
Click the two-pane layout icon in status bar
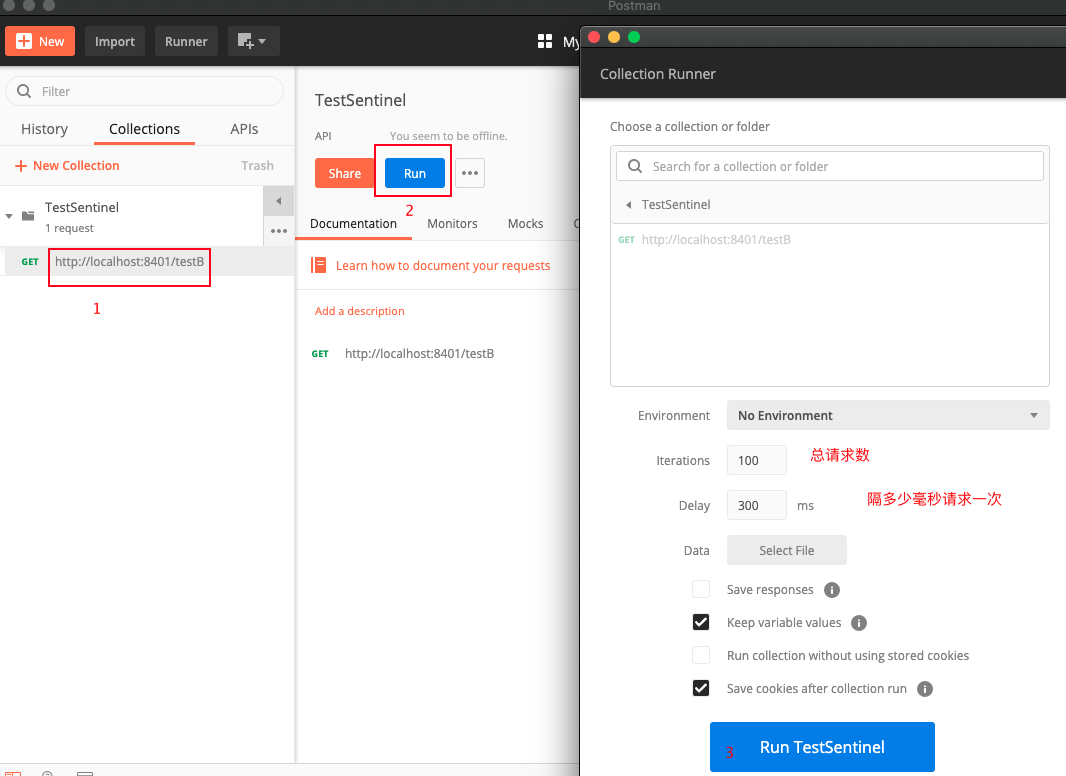coord(12,773)
